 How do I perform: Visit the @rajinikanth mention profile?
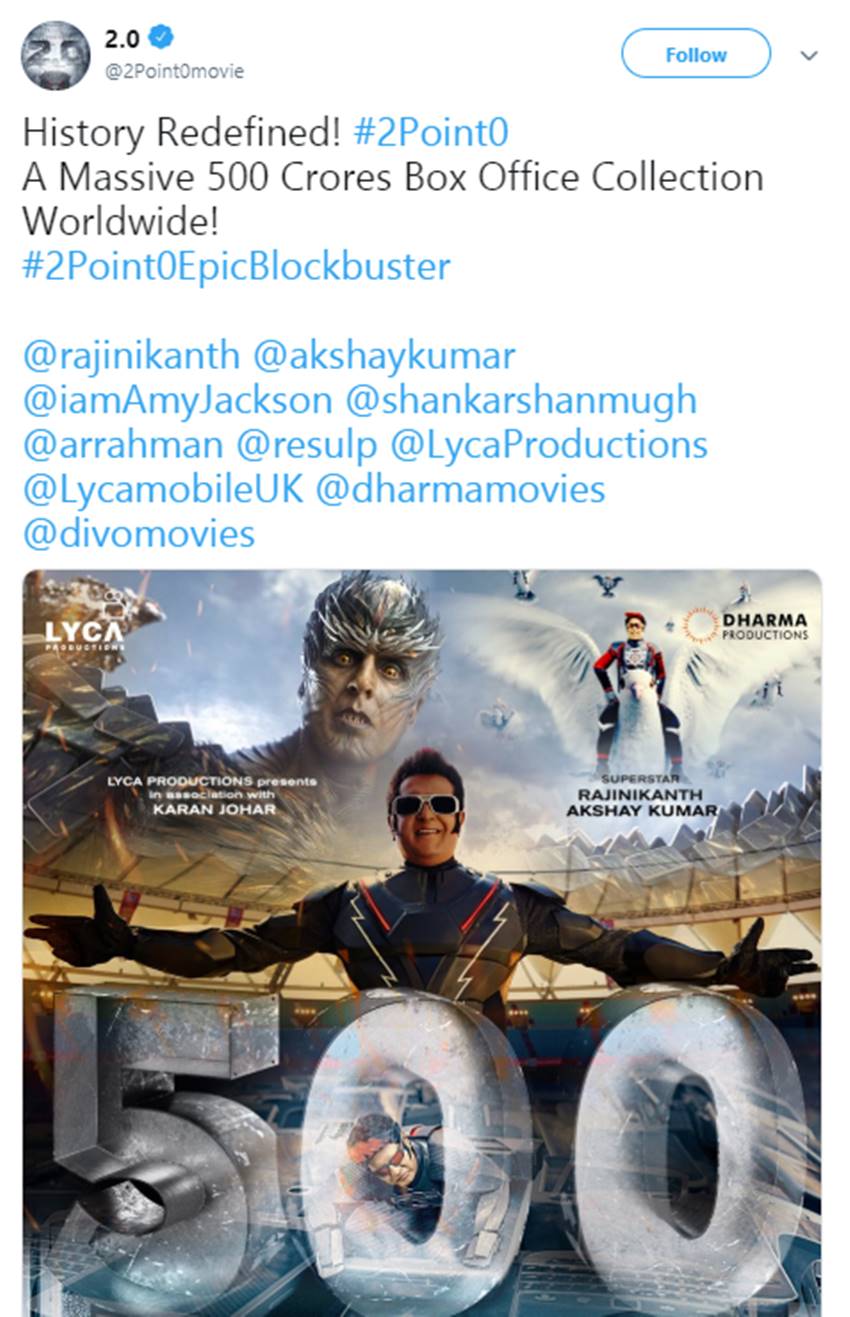[x=131, y=355]
